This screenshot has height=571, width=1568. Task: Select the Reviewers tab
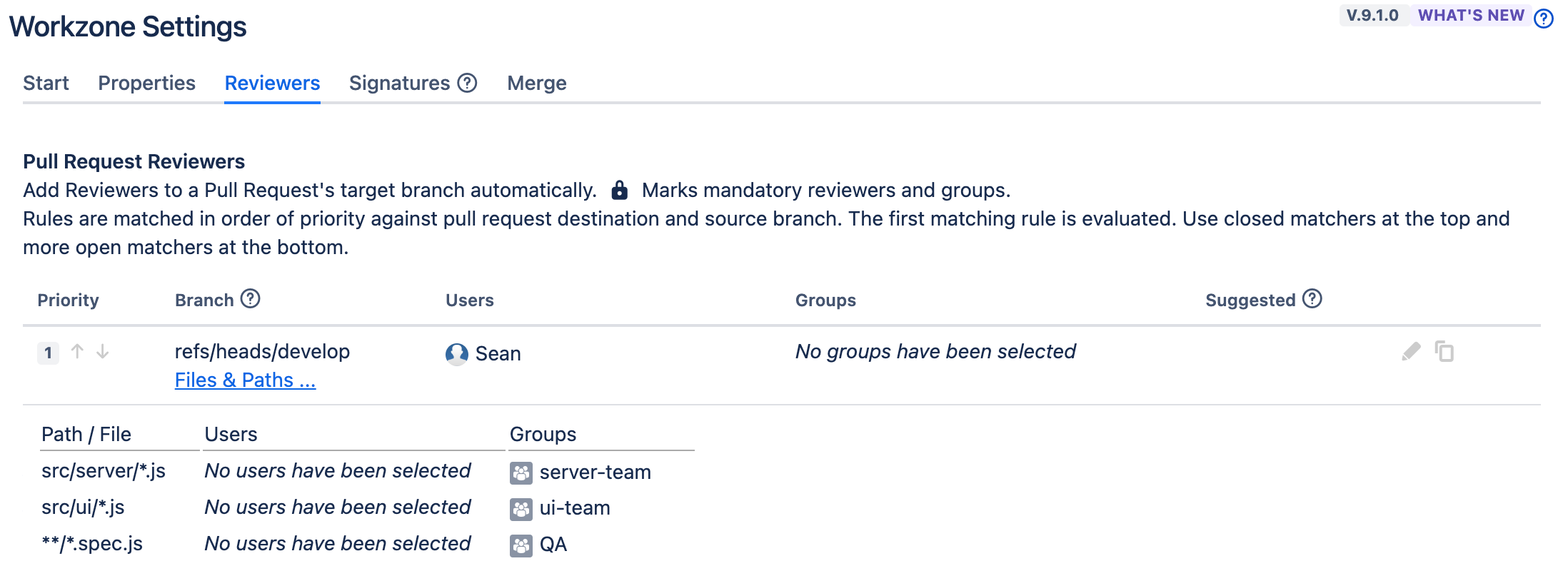tap(272, 83)
